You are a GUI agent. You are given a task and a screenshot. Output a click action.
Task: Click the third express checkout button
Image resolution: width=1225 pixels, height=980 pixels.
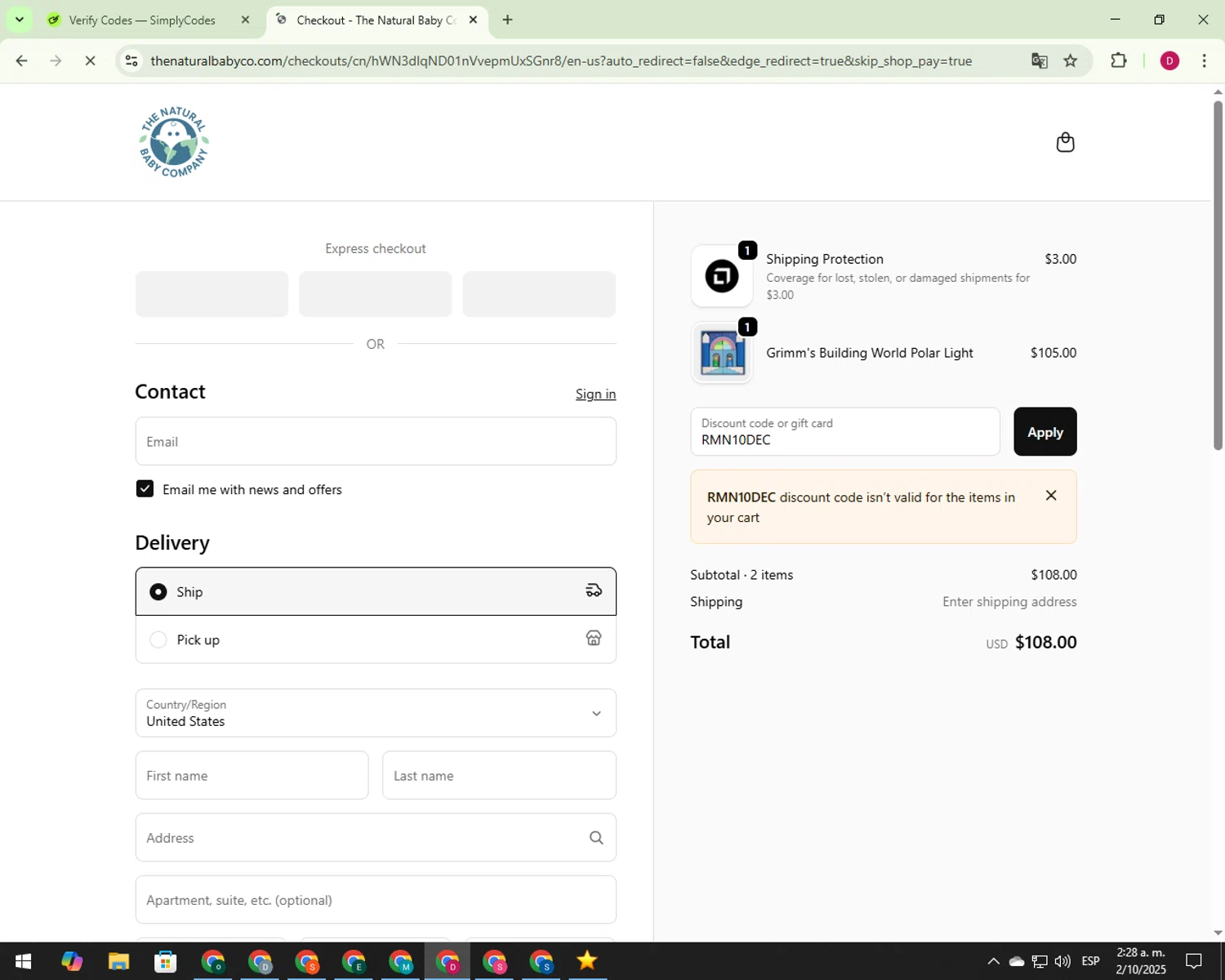click(539, 294)
